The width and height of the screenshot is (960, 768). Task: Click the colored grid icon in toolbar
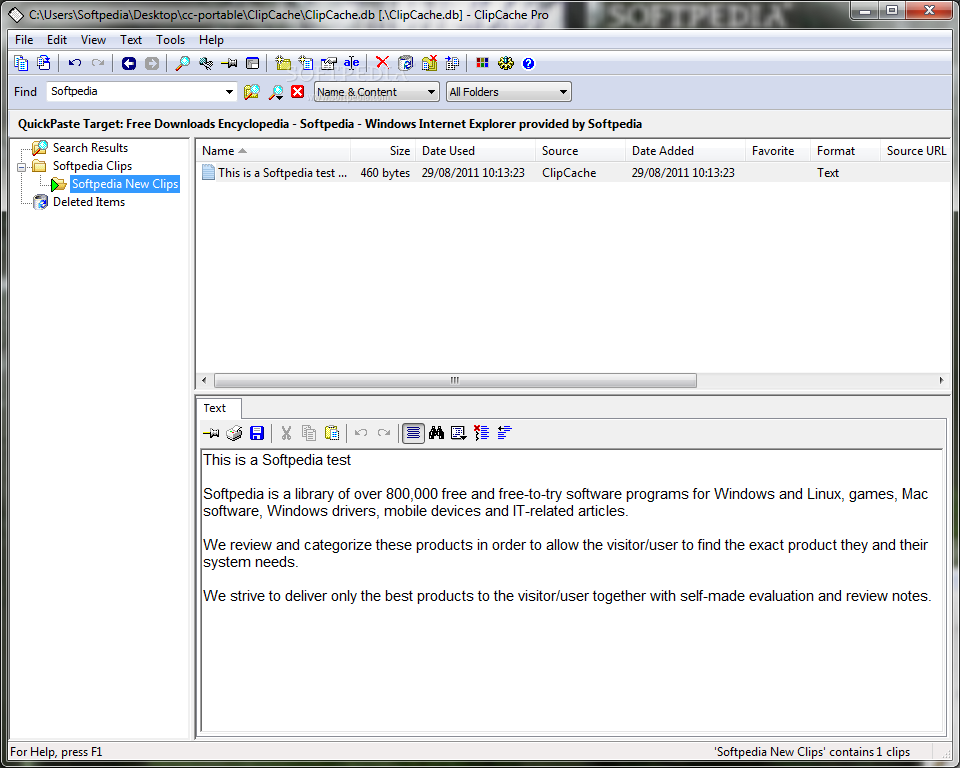482,62
